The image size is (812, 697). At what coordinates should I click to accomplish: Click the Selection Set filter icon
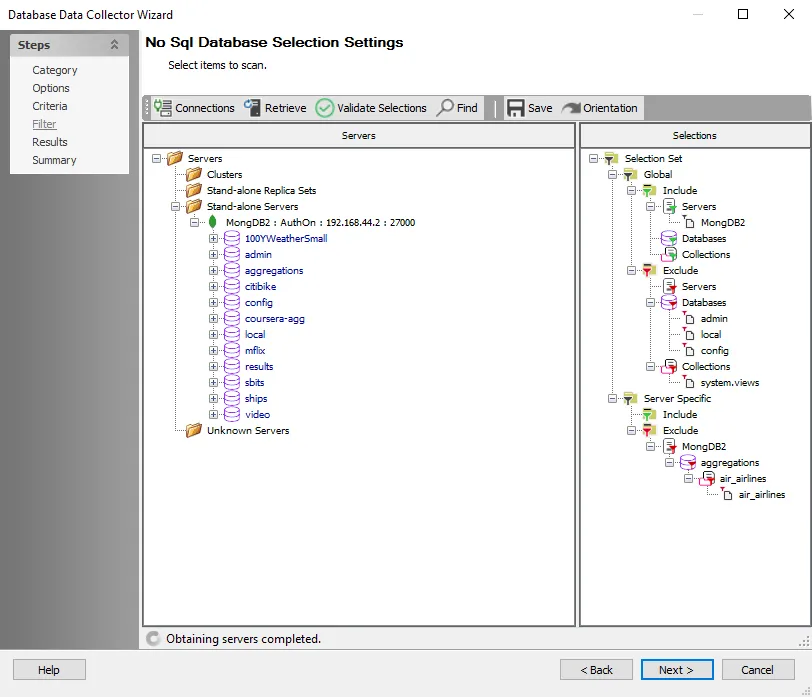pos(611,158)
